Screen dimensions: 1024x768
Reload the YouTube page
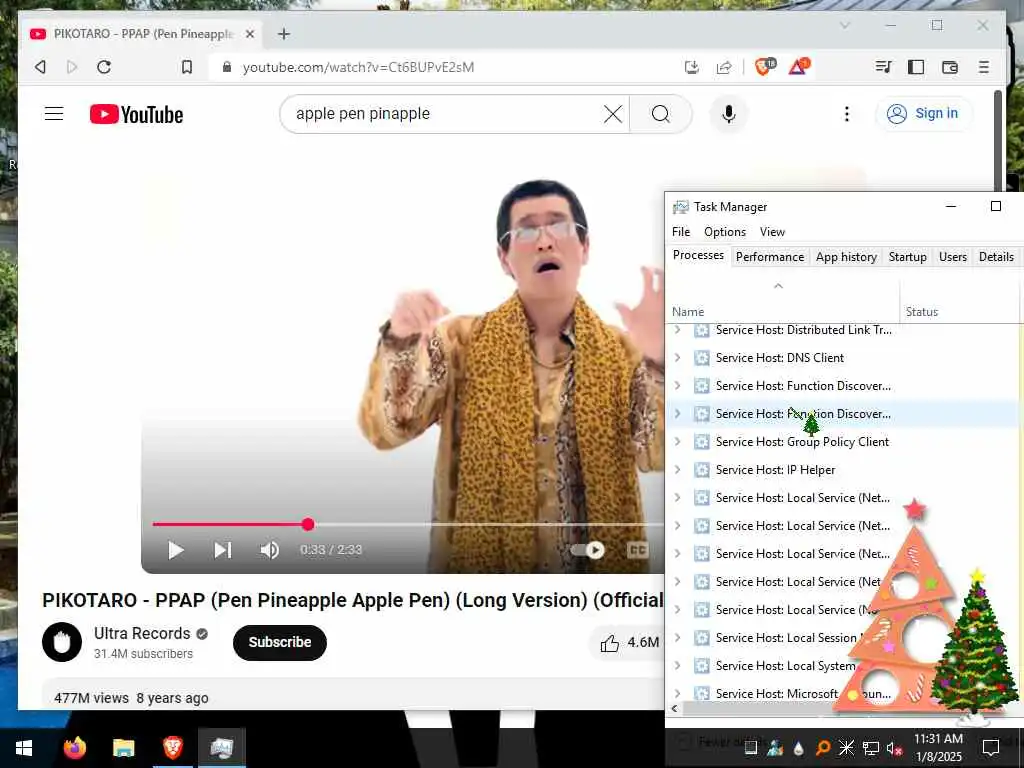(x=104, y=67)
